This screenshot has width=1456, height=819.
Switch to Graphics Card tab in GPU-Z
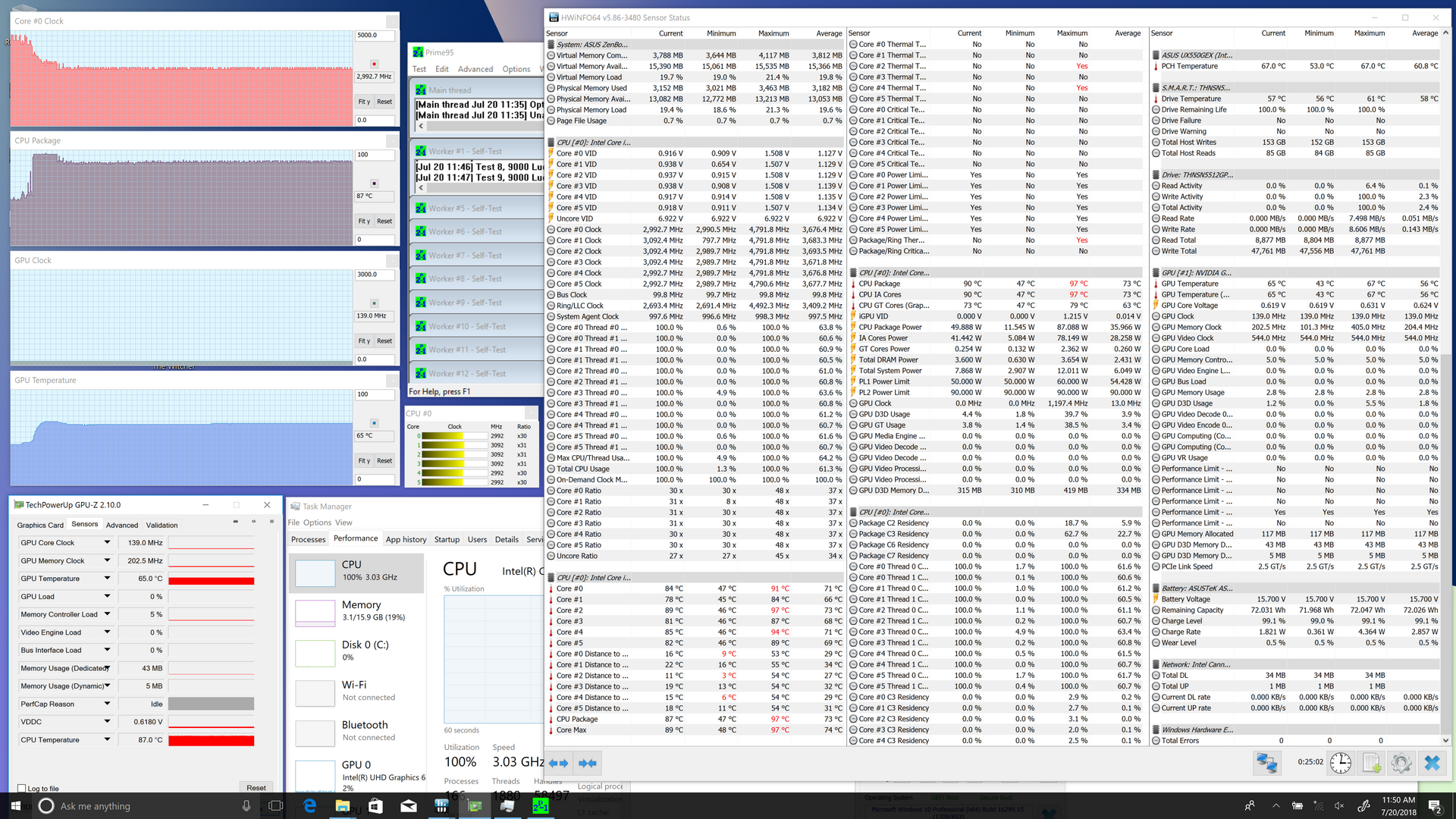point(40,525)
